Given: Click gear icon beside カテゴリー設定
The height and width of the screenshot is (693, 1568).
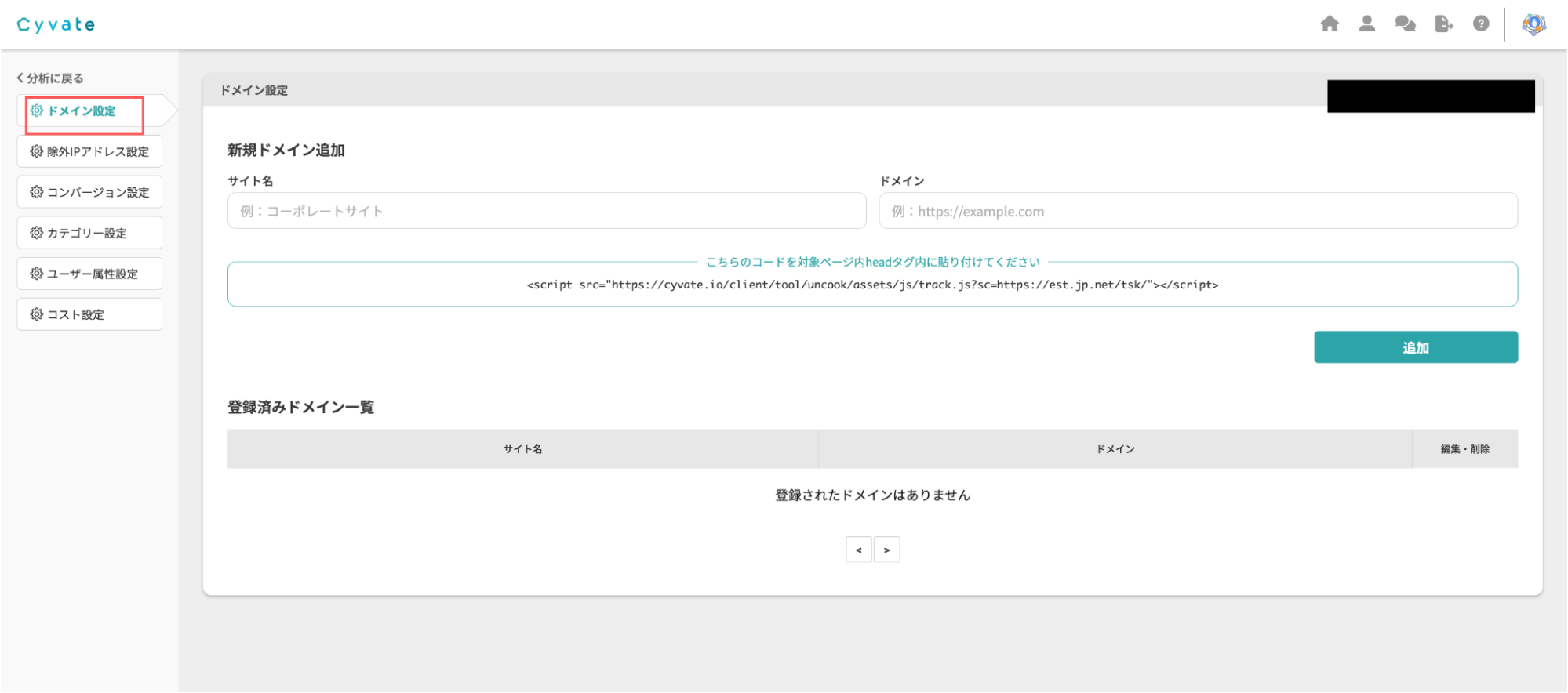Looking at the screenshot, I should click(37, 233).
